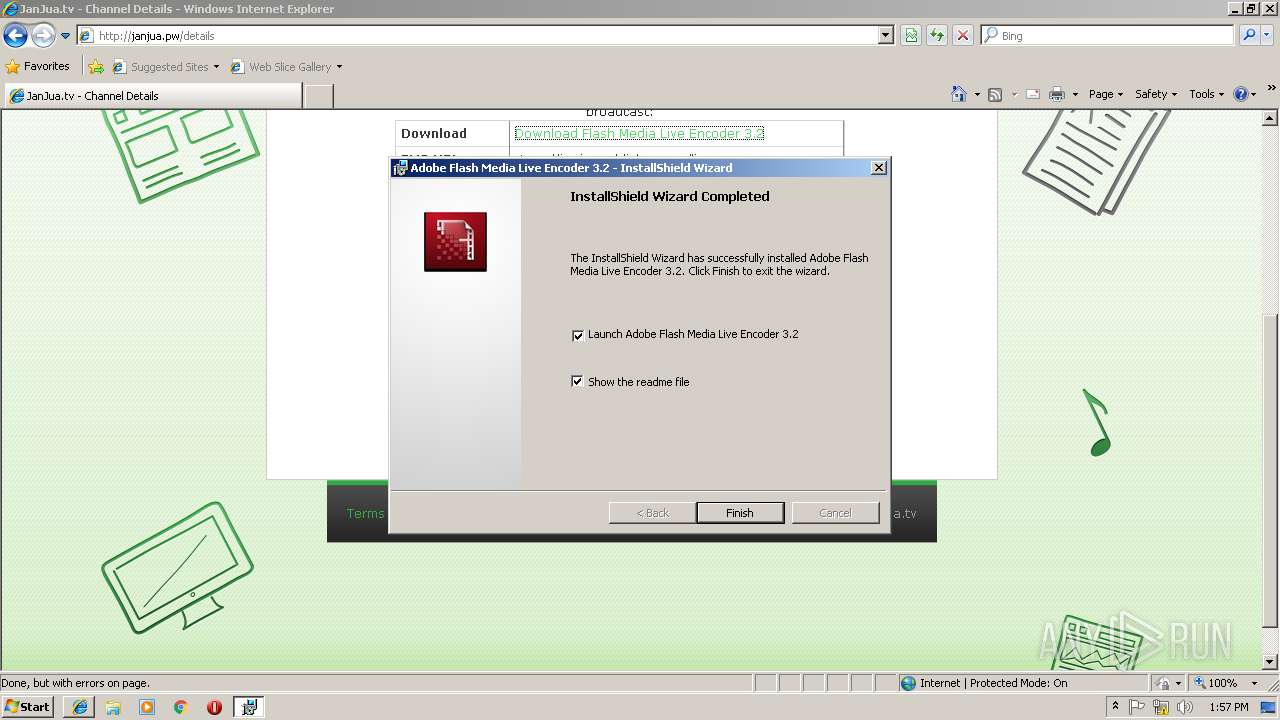The height and width of the screenshot is (720, 1280).
Task: Toggle Show the readme file checkbox
Action: (577, 381)
